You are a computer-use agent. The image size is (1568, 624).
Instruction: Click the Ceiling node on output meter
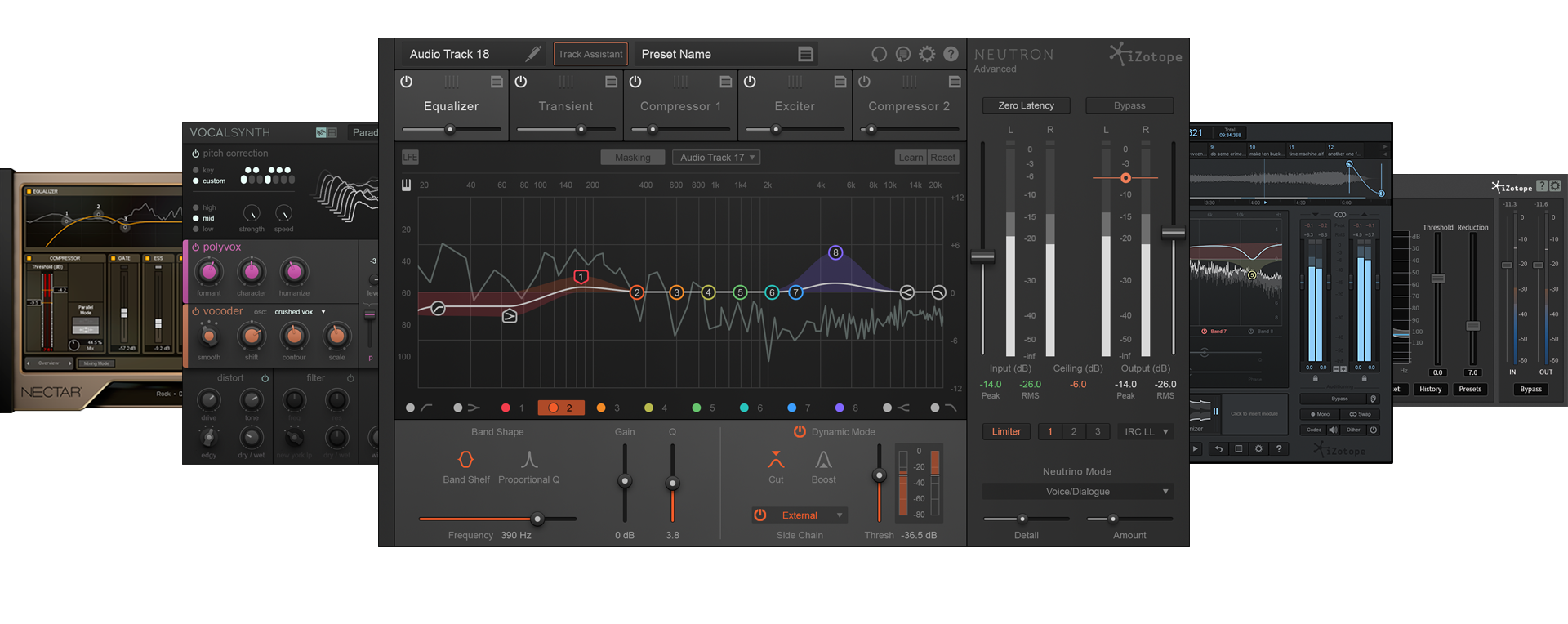tap(1125, 177)
